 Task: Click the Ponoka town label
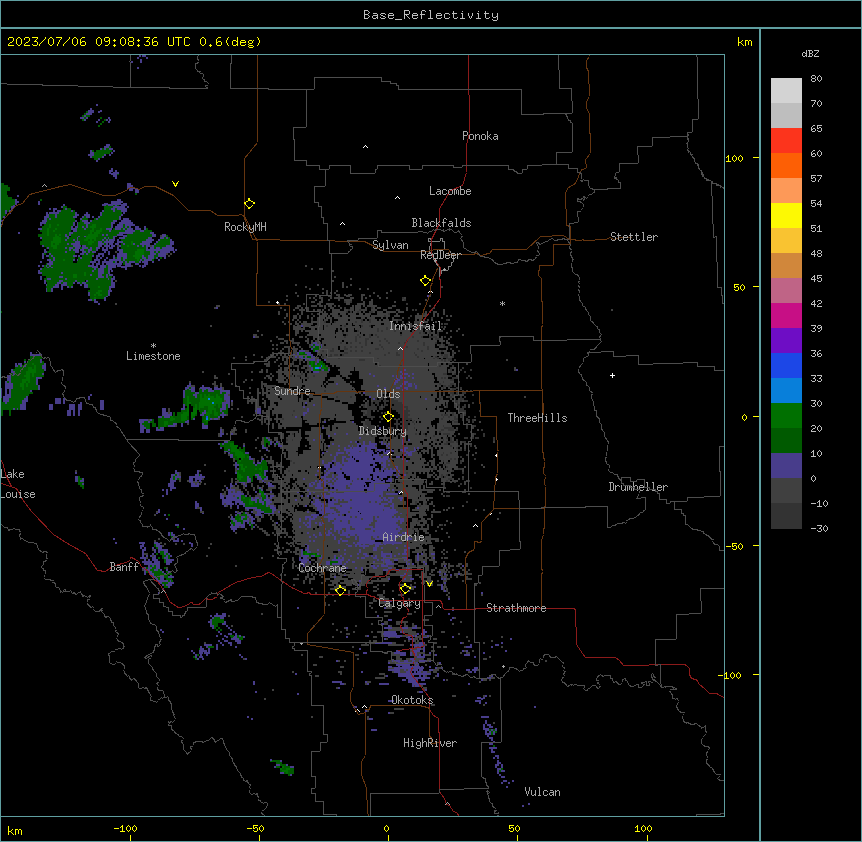point(480,136)
